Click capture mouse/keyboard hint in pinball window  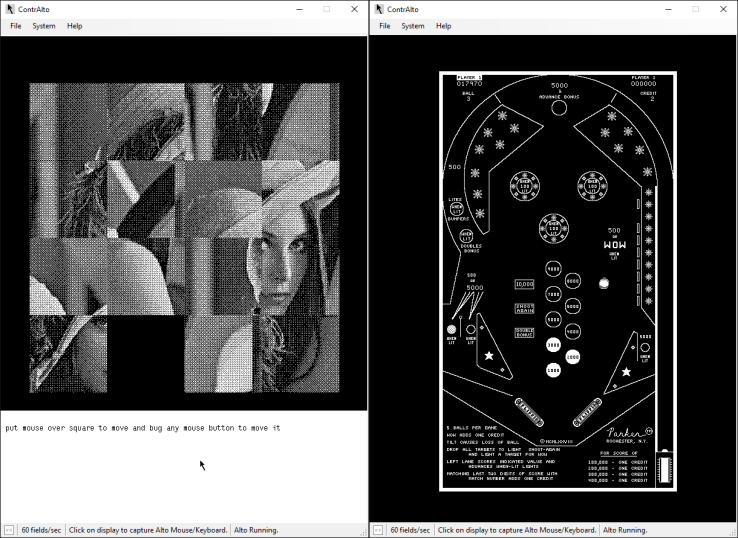(517, 530)
